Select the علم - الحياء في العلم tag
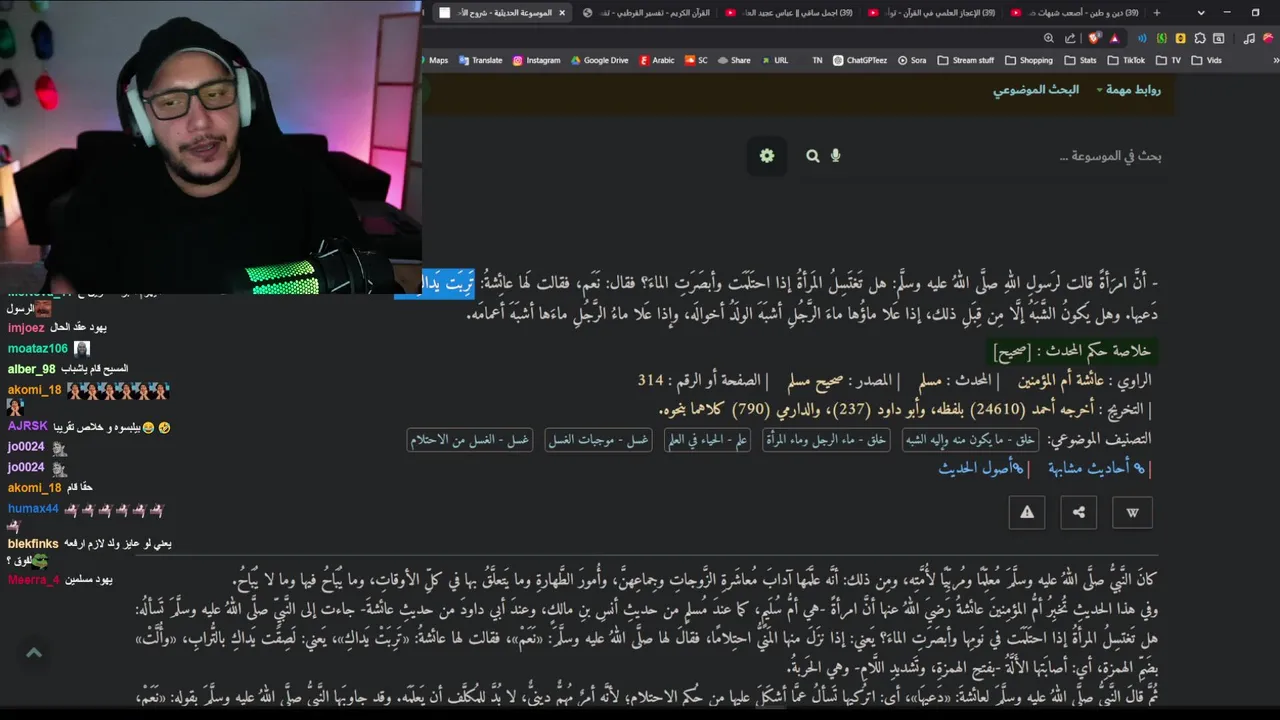 (707, 440)
